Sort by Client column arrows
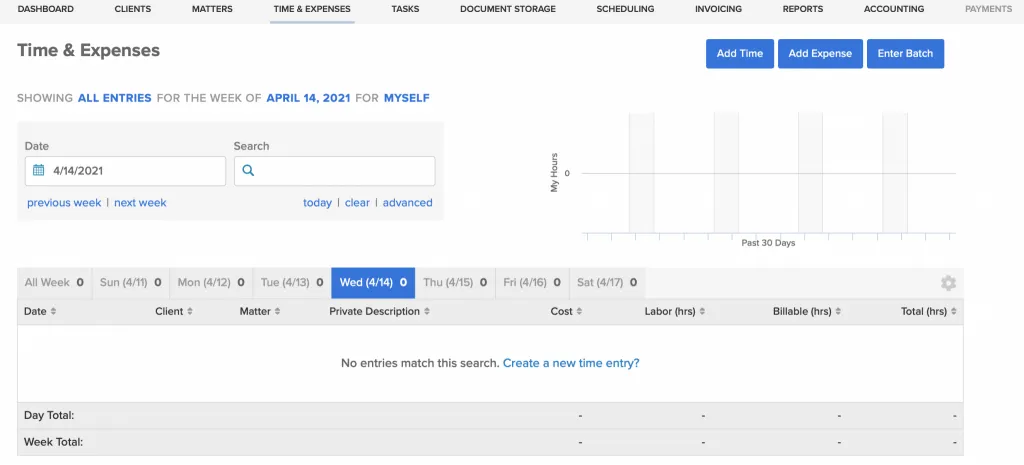This screenshot has width=1024, height=465. click(189, 312)
